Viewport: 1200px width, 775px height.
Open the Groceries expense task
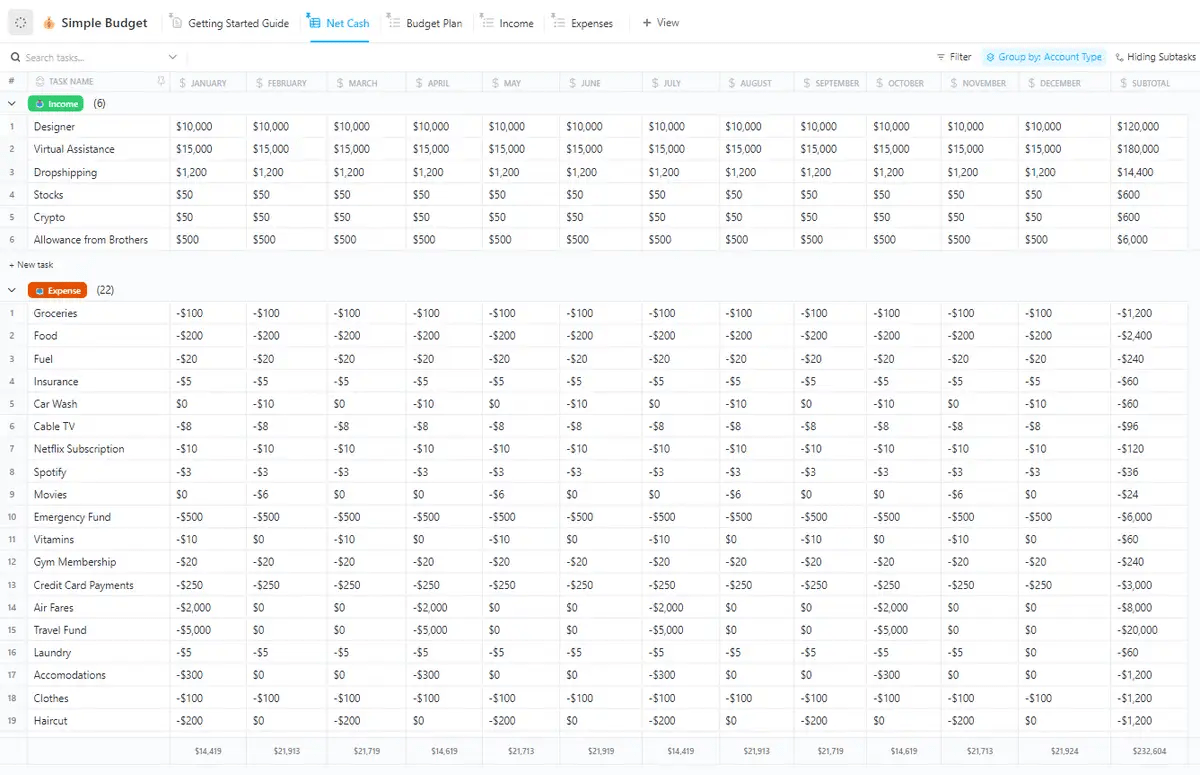point(55,313)
